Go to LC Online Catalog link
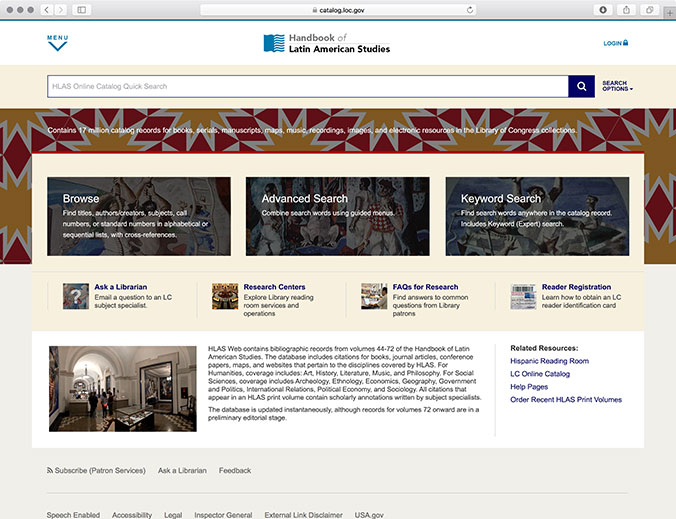The width and height of the screenshot is (676, 519). (x=540, y=374)
